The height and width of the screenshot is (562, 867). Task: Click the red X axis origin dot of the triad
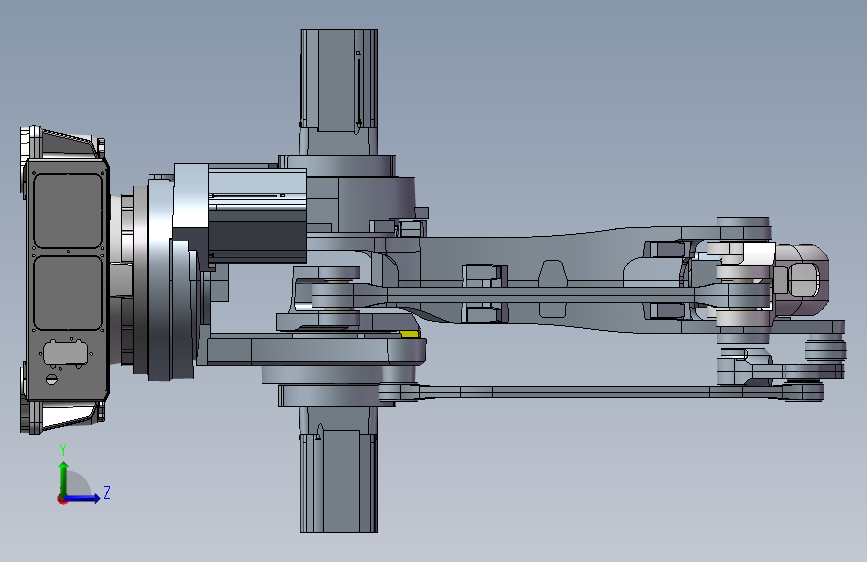tap(62, 499)
